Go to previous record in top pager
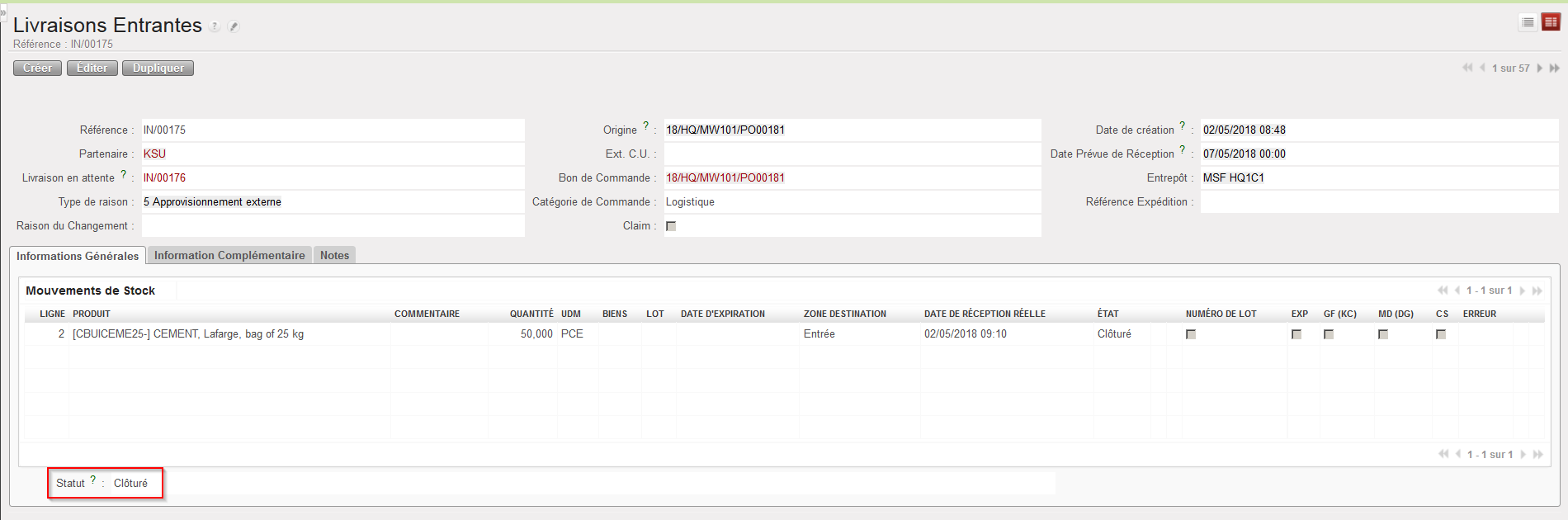The width and height of the screenshot is (1568, 520). coord(1482,68)
